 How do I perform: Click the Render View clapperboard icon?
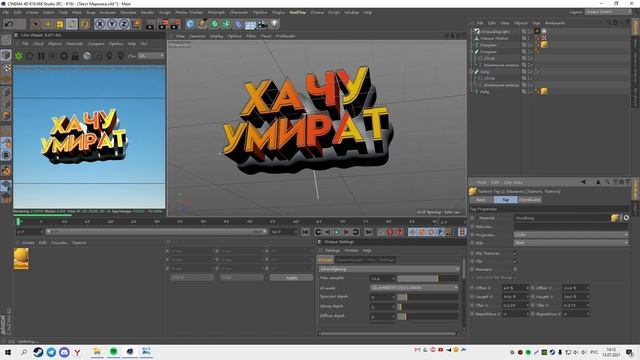[x=150, y=25]
